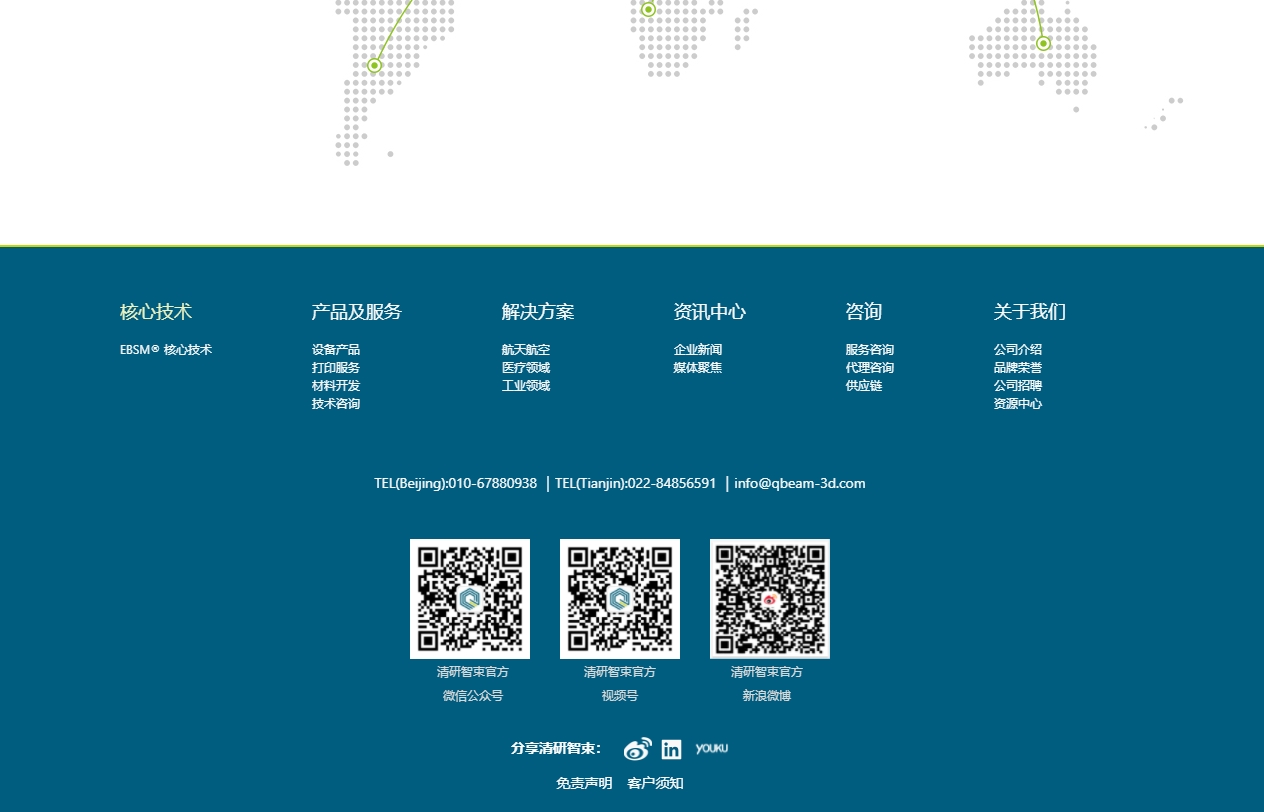Click the 设备产品 link
The width and height of the screenshot is (1264, 812).
point(335,349)
